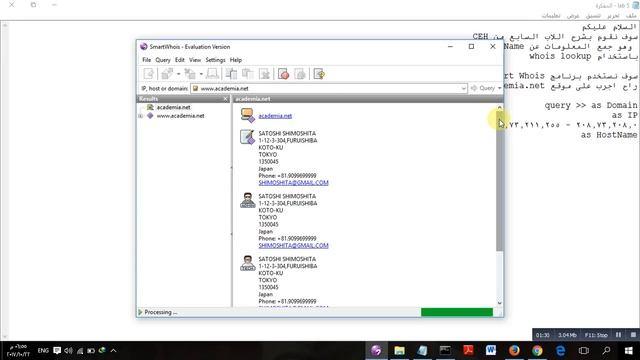
Task: Click 'Phone: +81.9099699999' in the first contact
Action: [x=287, y=176]
